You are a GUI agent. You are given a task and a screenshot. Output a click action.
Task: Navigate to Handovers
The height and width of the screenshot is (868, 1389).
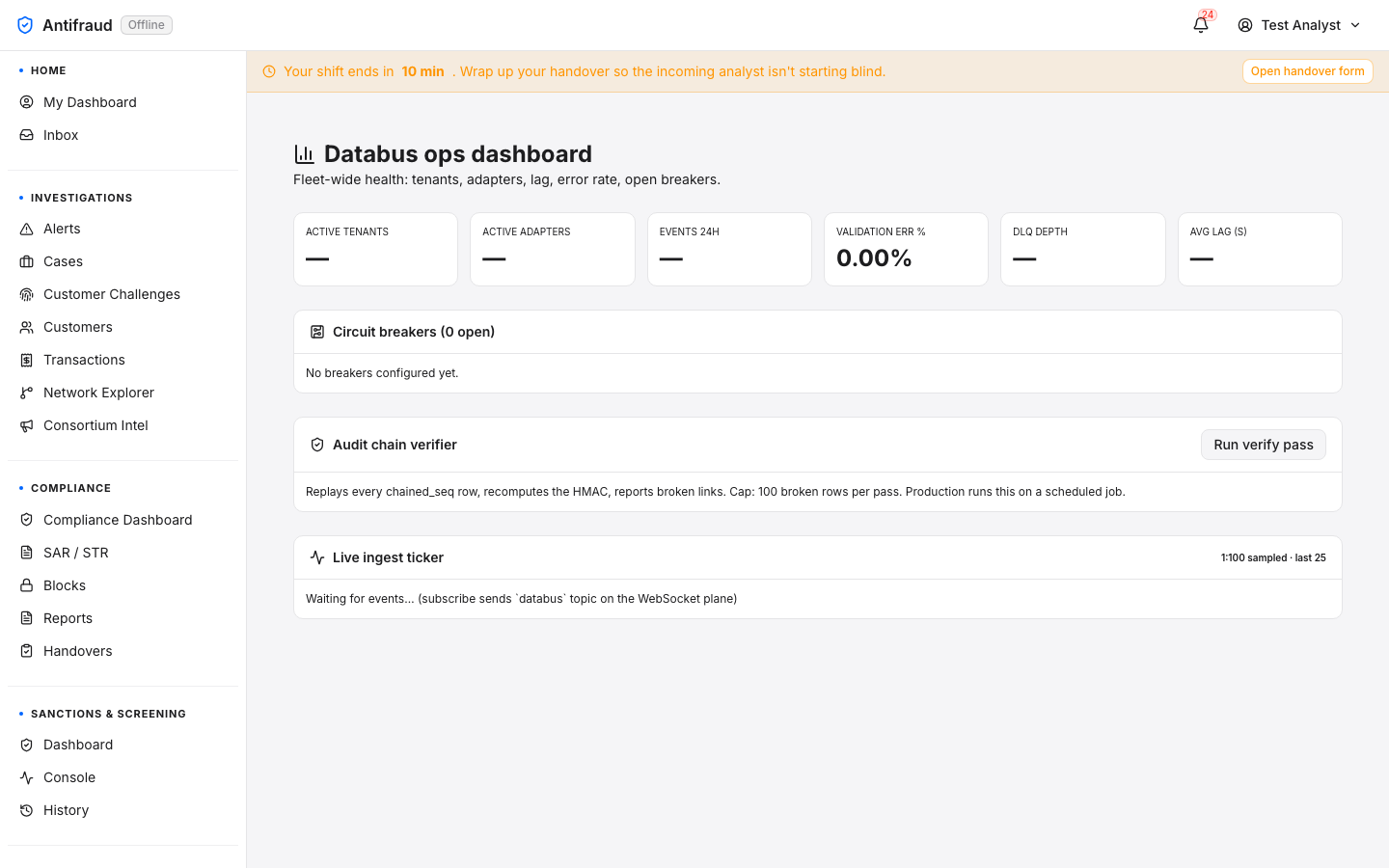click(x=123, y=651)
